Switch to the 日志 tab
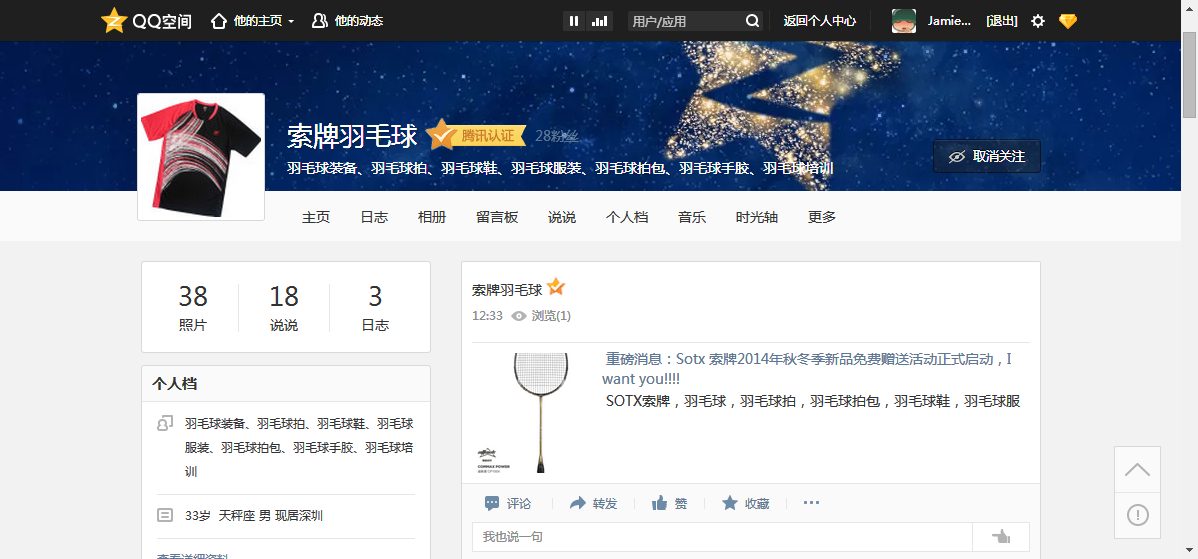This screenshot has width=1198, height=559. [x=374, y=217]
